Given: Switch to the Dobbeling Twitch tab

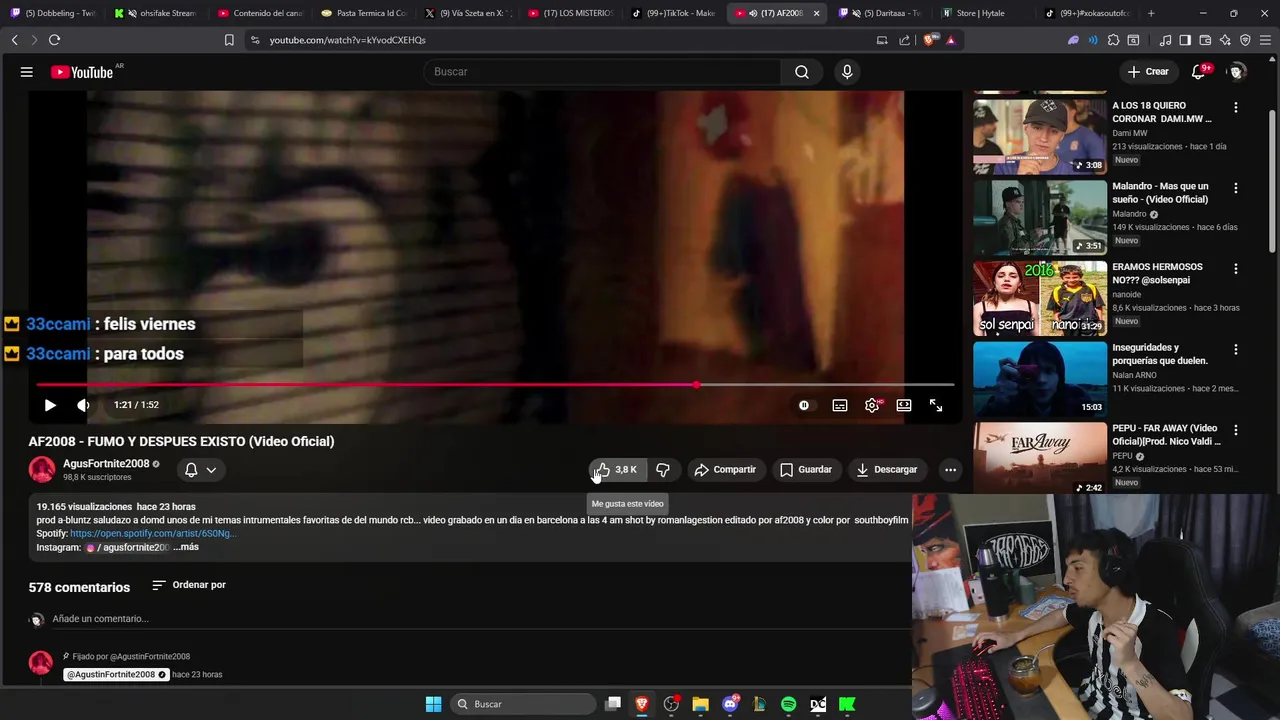Looking at the screenshot, I should click(54, 13).
